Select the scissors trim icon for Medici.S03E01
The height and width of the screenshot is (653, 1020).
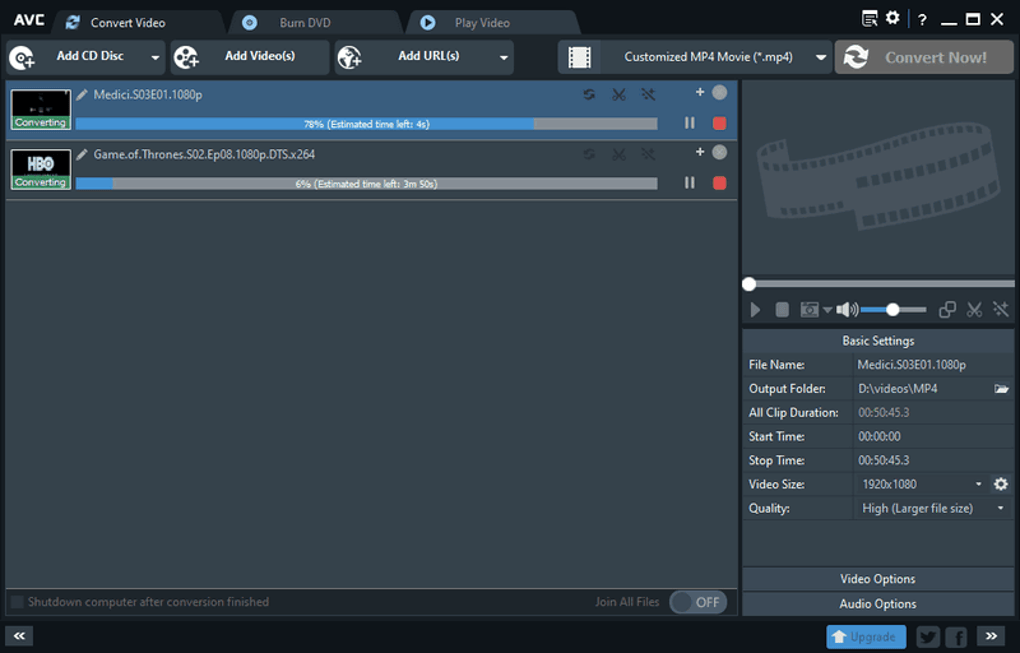tap(619, 94)
